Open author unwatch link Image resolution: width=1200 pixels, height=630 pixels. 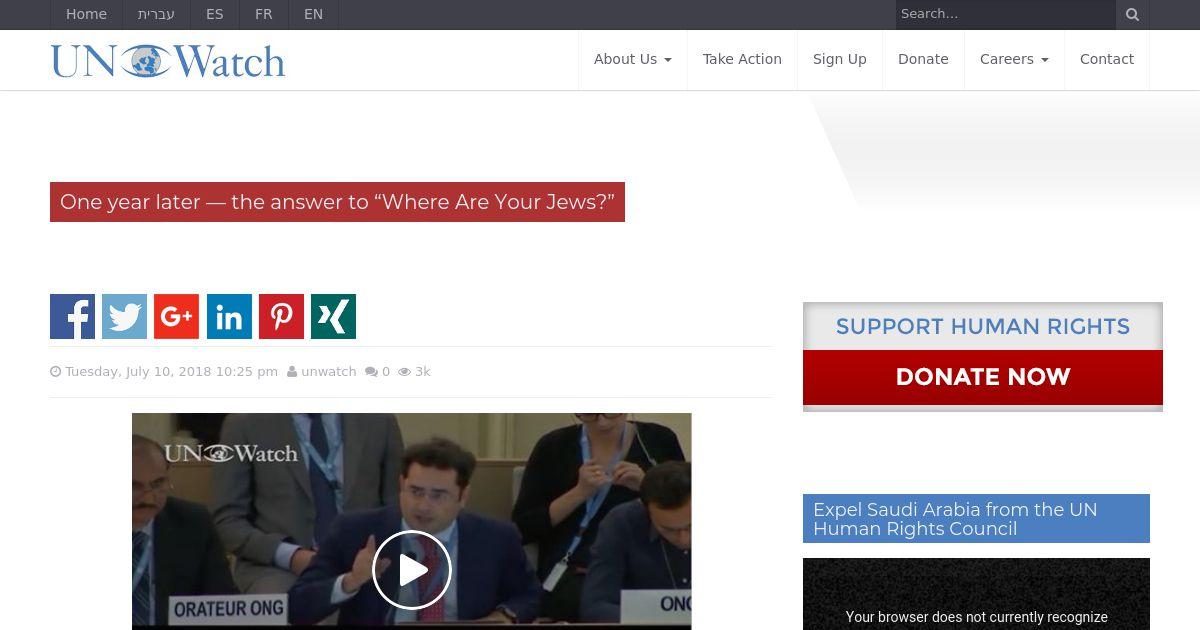click(x=329, y=372)
